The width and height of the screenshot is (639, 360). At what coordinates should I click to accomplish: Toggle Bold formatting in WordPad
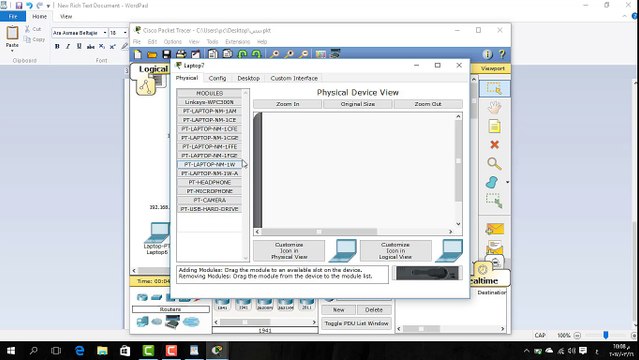tap(57, 46)
